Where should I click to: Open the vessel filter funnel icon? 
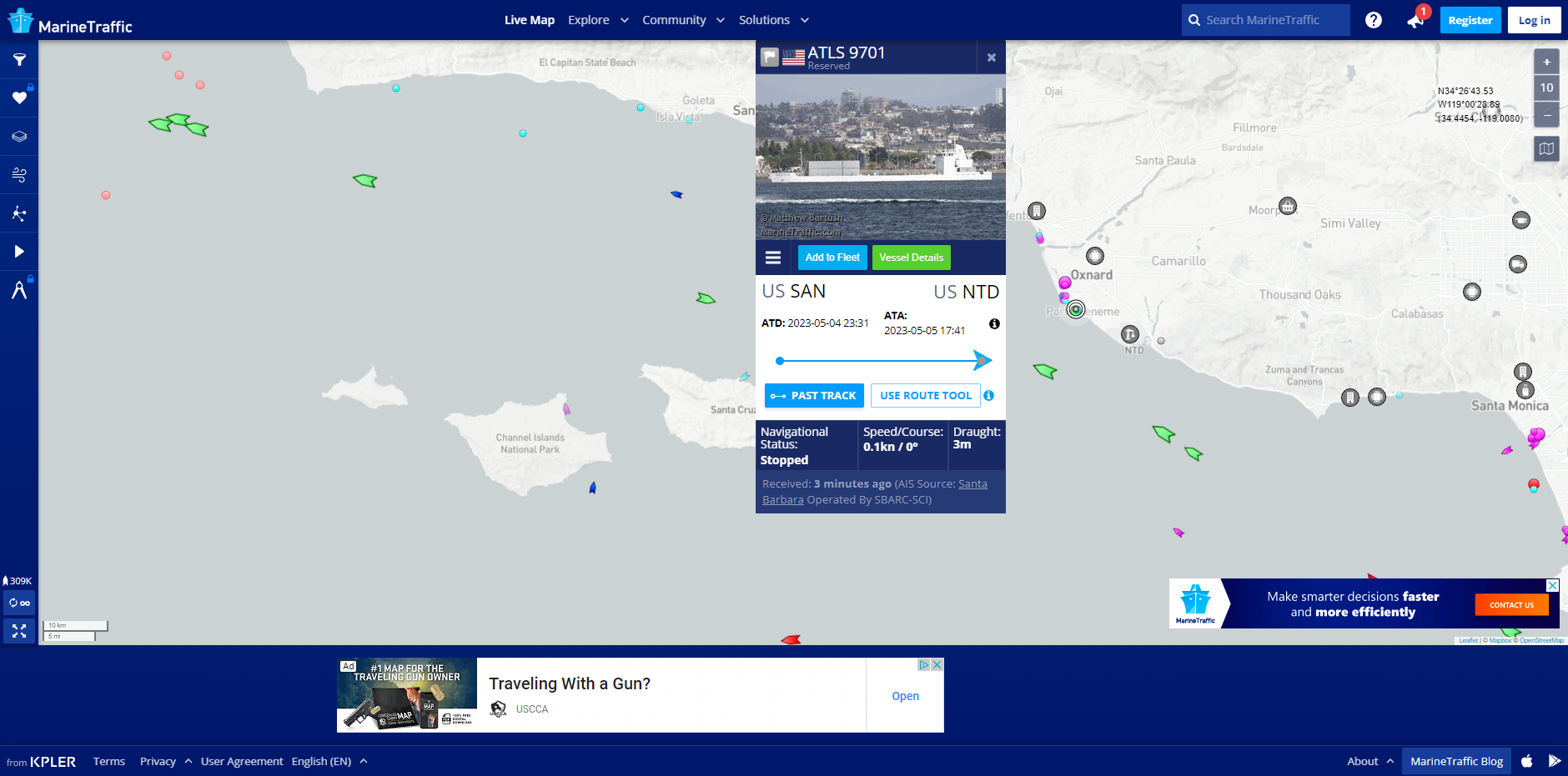click(19, 60)
